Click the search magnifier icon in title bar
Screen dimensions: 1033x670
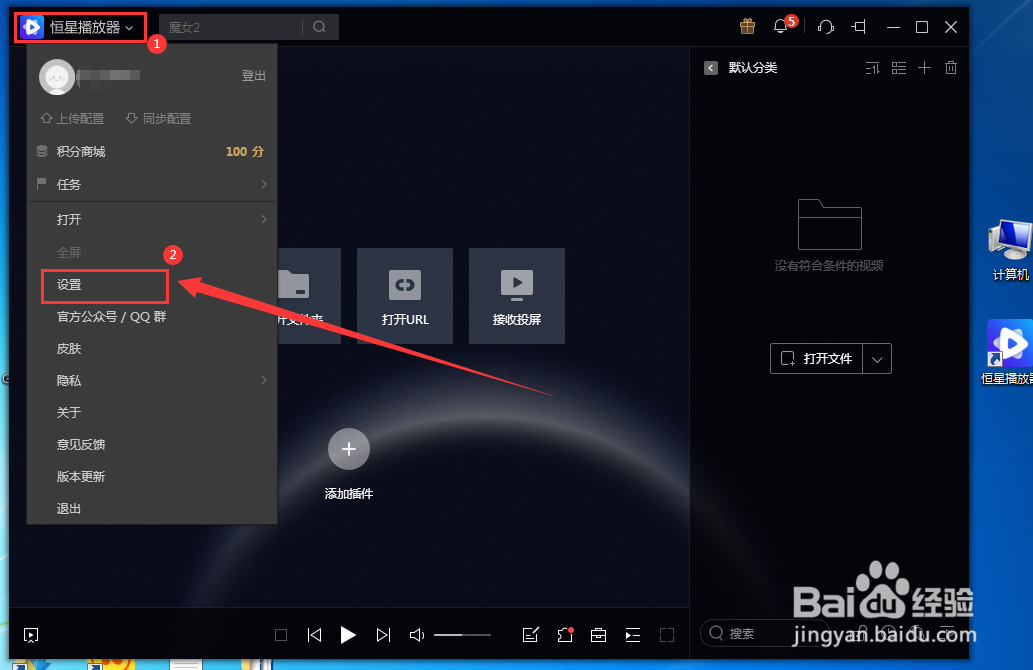[x=320, y=27]
